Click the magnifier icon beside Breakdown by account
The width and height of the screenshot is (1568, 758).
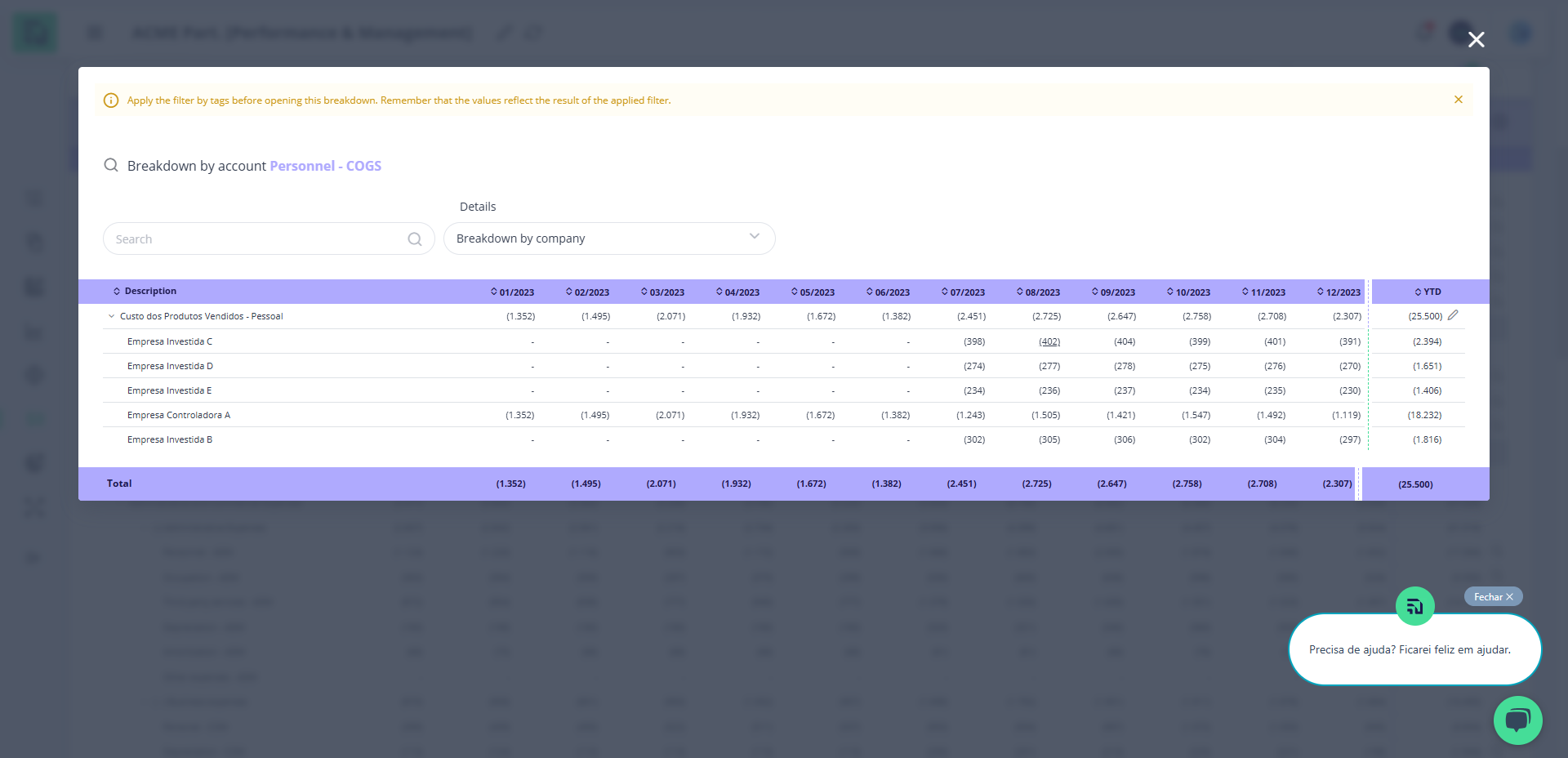[111, 165]
